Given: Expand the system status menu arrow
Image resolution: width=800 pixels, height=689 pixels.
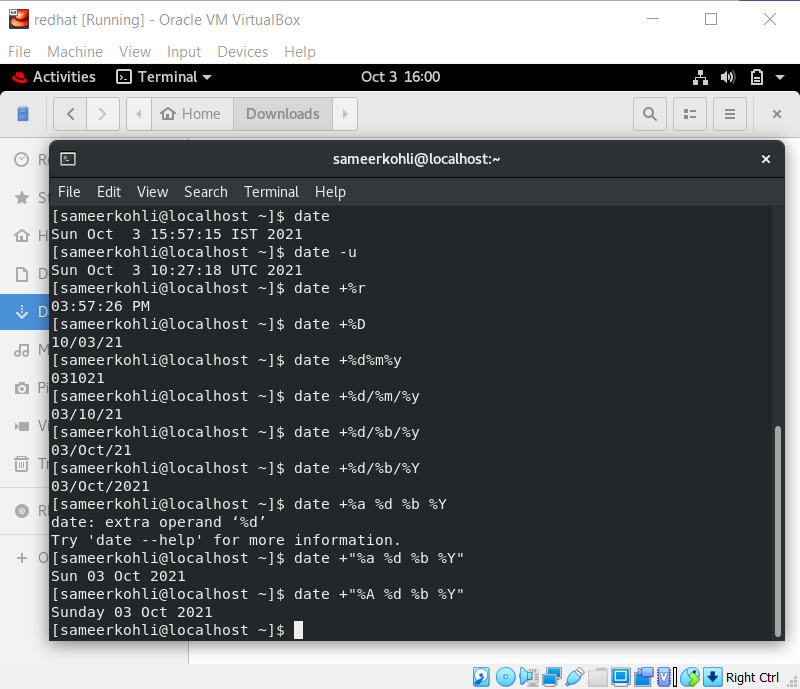Looking at the screenshot, I should 780,77.
